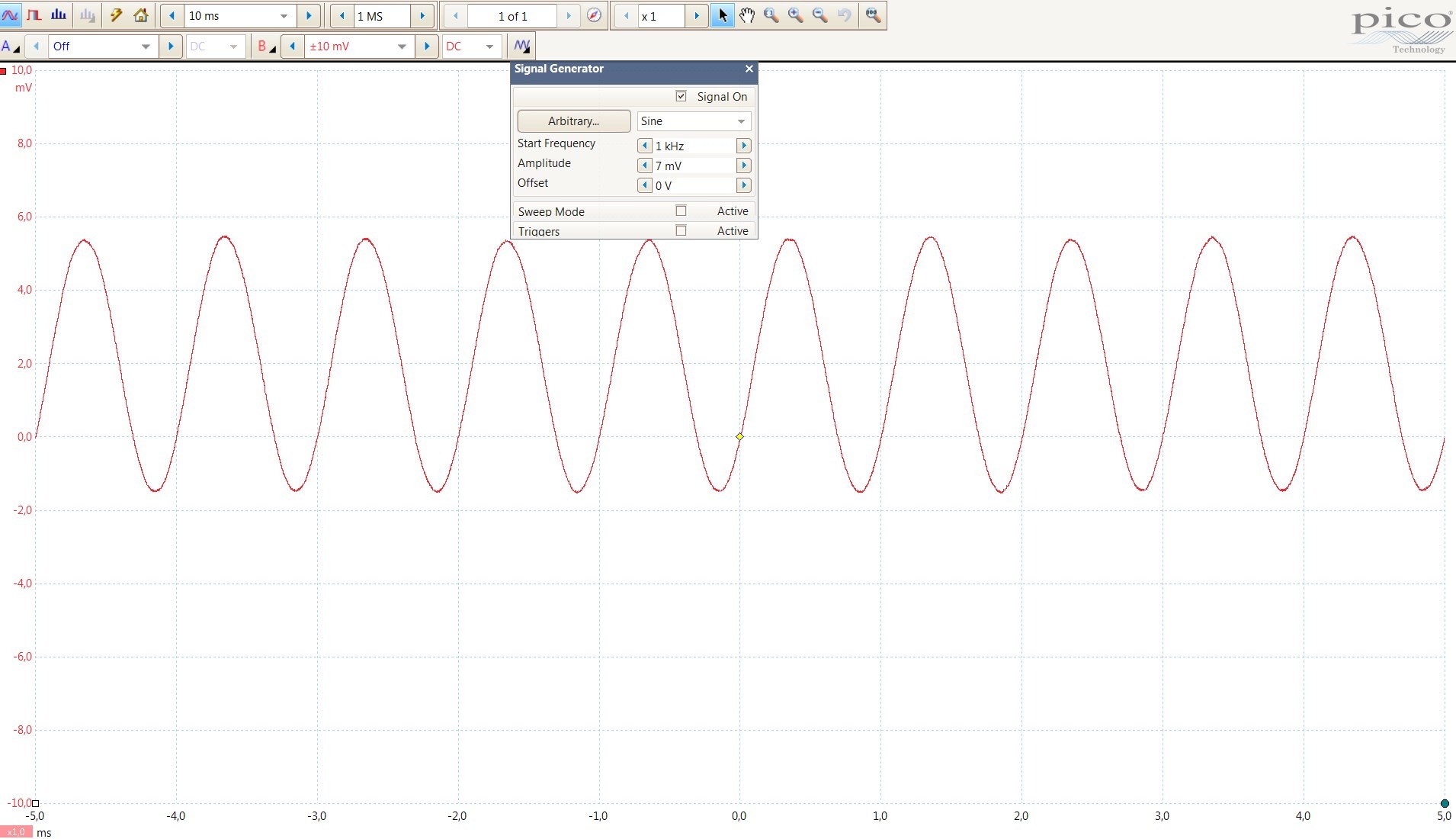Click the yellow trigger marker diamond
Screen dimensions: 1456x839
tap(739, 436)
